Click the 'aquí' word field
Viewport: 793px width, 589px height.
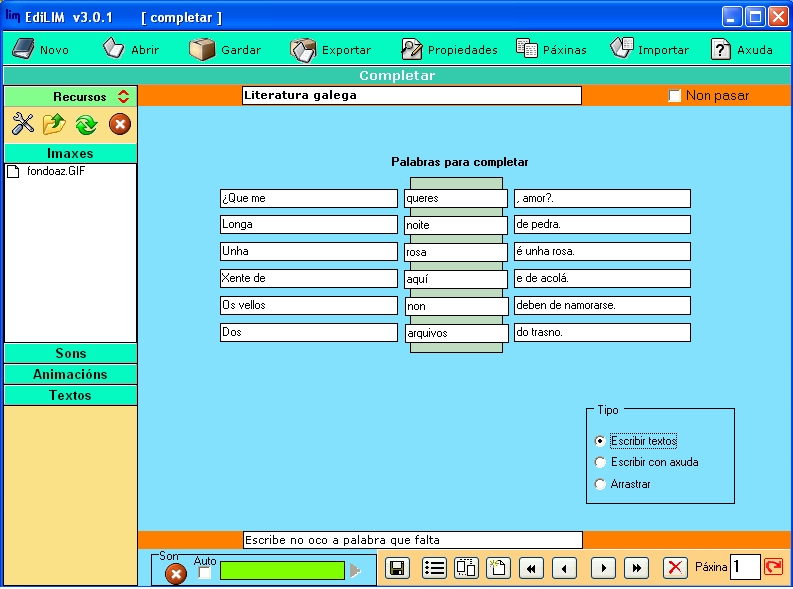(x=456, y=279)
